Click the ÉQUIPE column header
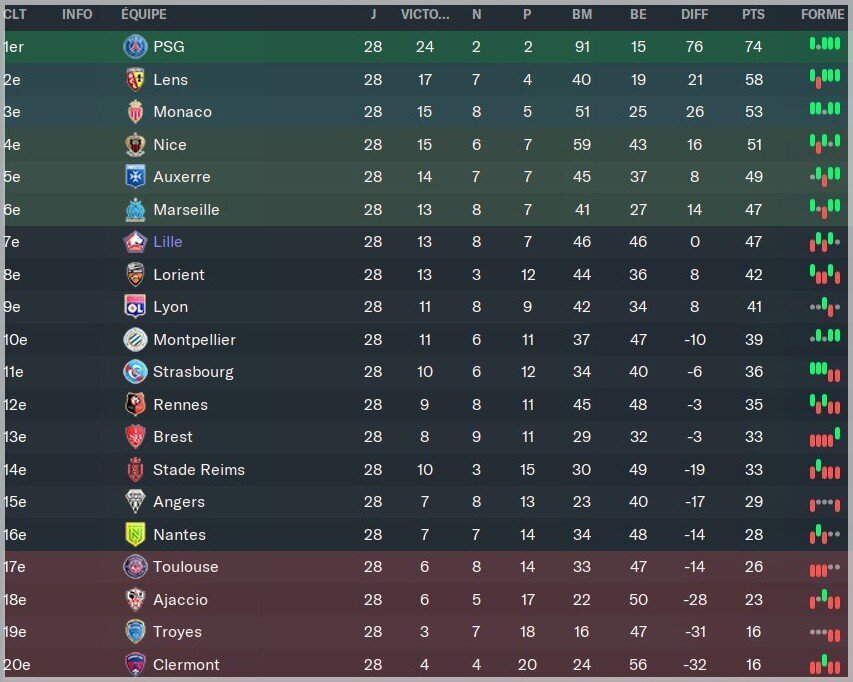This screenshot has height=682, width=853. (144, 15)
